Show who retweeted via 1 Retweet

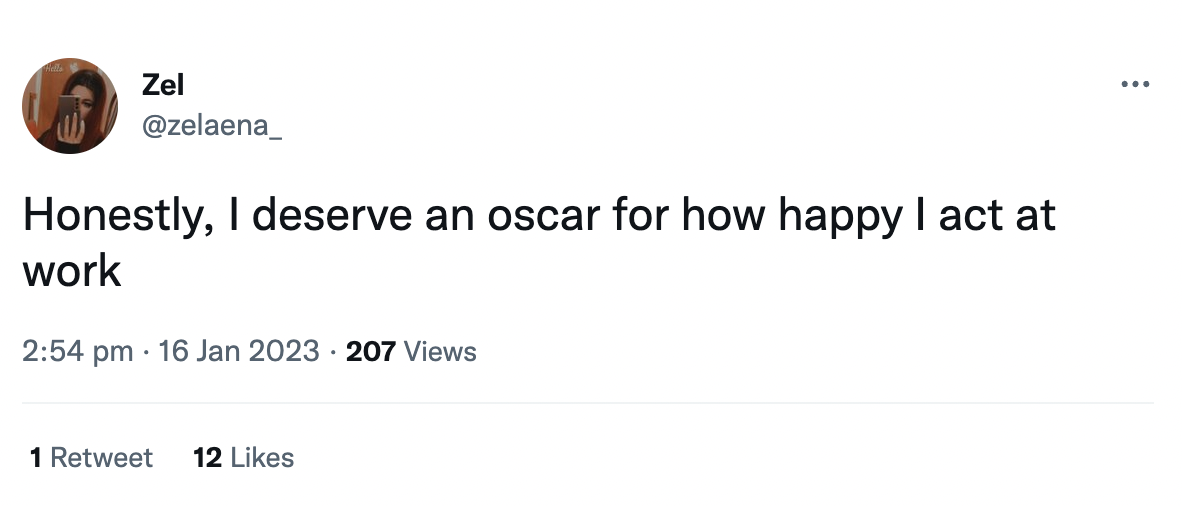tap(91, 458)
